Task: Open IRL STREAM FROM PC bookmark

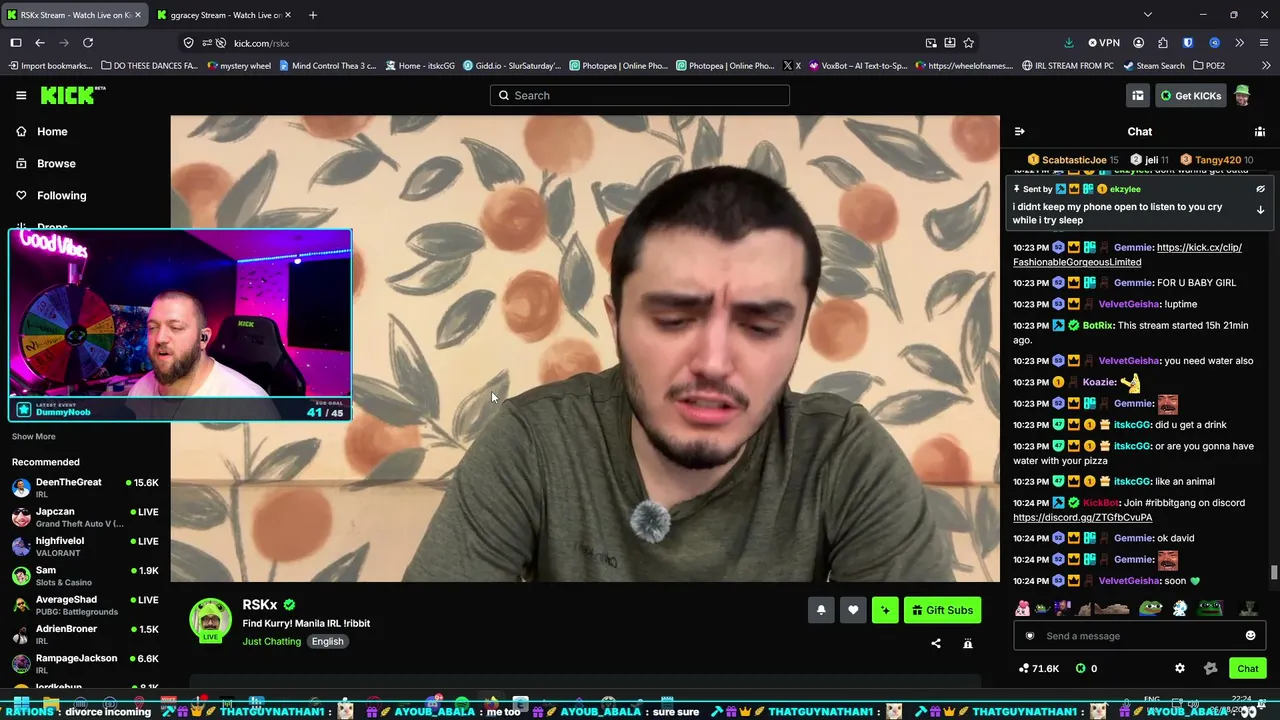Action: [1067, 66]
